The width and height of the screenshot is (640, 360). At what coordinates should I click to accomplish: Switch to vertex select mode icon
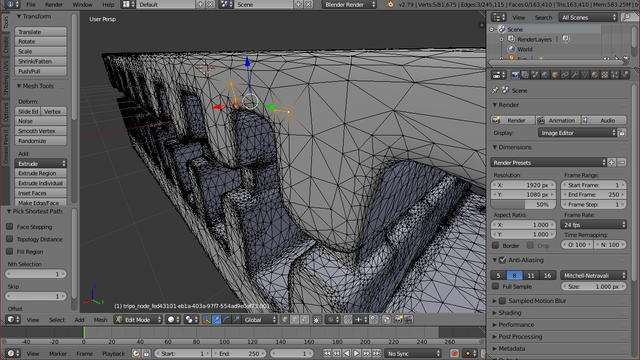[x=284, y=320]
